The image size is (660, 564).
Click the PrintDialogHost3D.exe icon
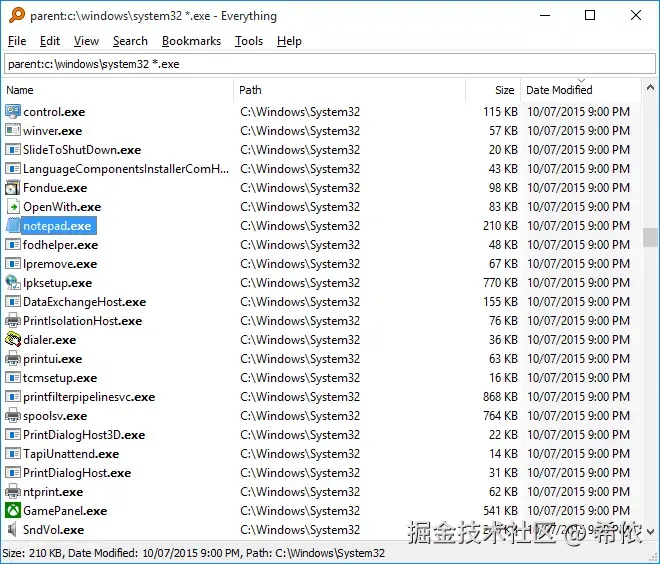coord(13,435)
